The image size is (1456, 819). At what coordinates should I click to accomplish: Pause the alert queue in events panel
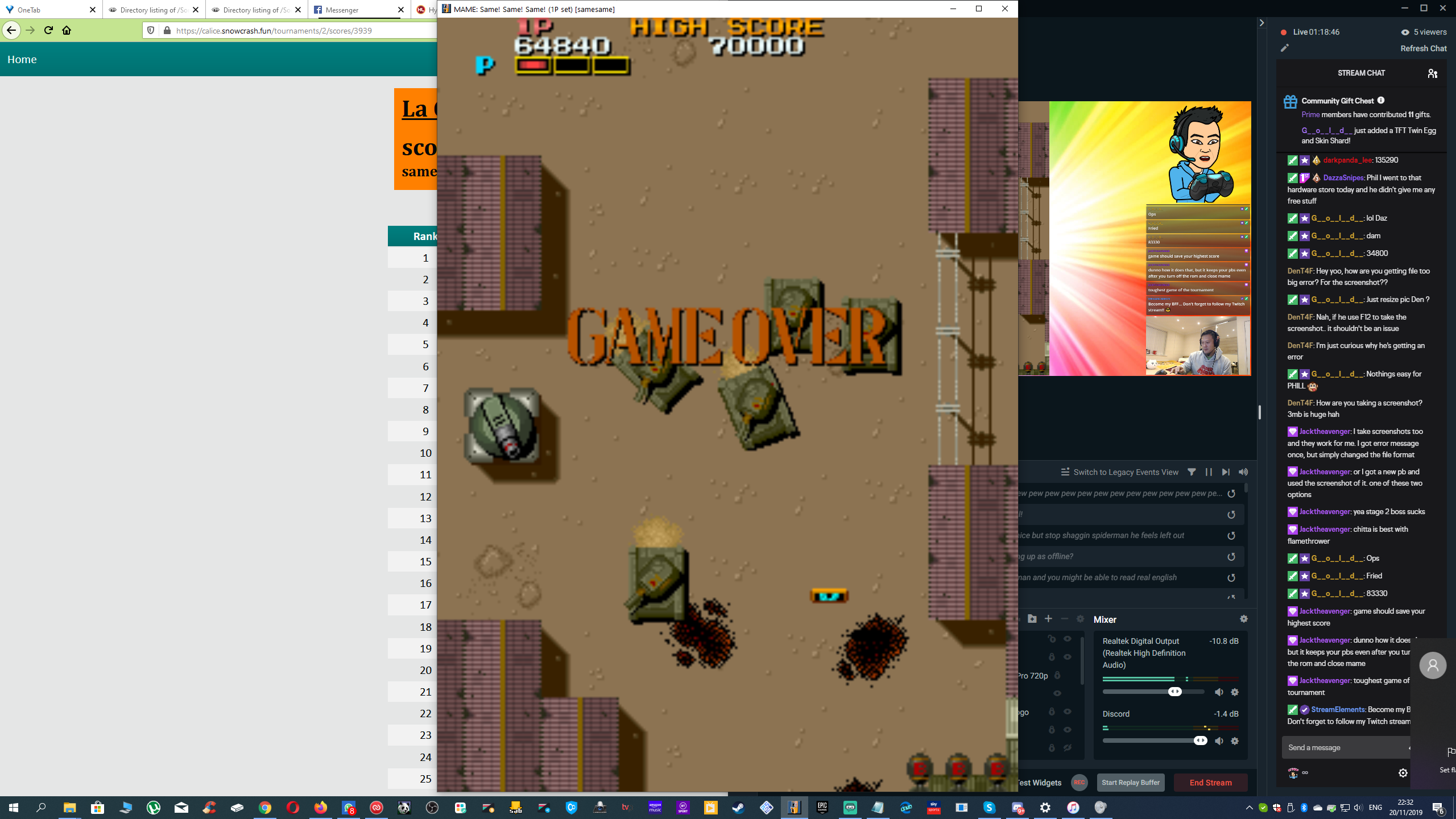1209,472
